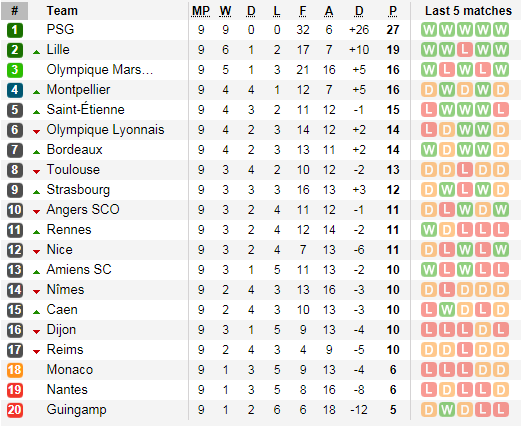Click Lille's red L result in last matches
The image size is (521, 426).
(465, 50)
